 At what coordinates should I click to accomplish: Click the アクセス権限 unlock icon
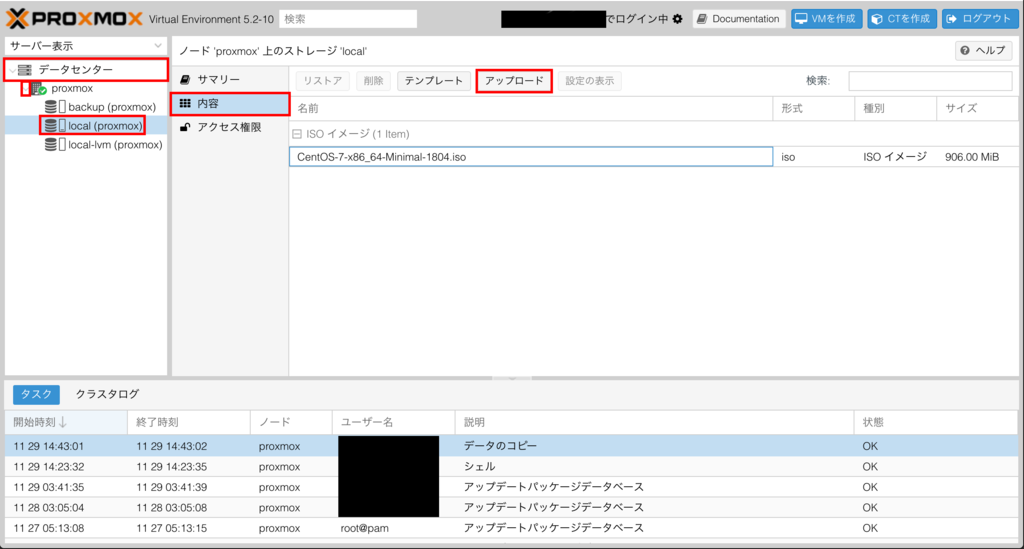(x=185, y=127)
